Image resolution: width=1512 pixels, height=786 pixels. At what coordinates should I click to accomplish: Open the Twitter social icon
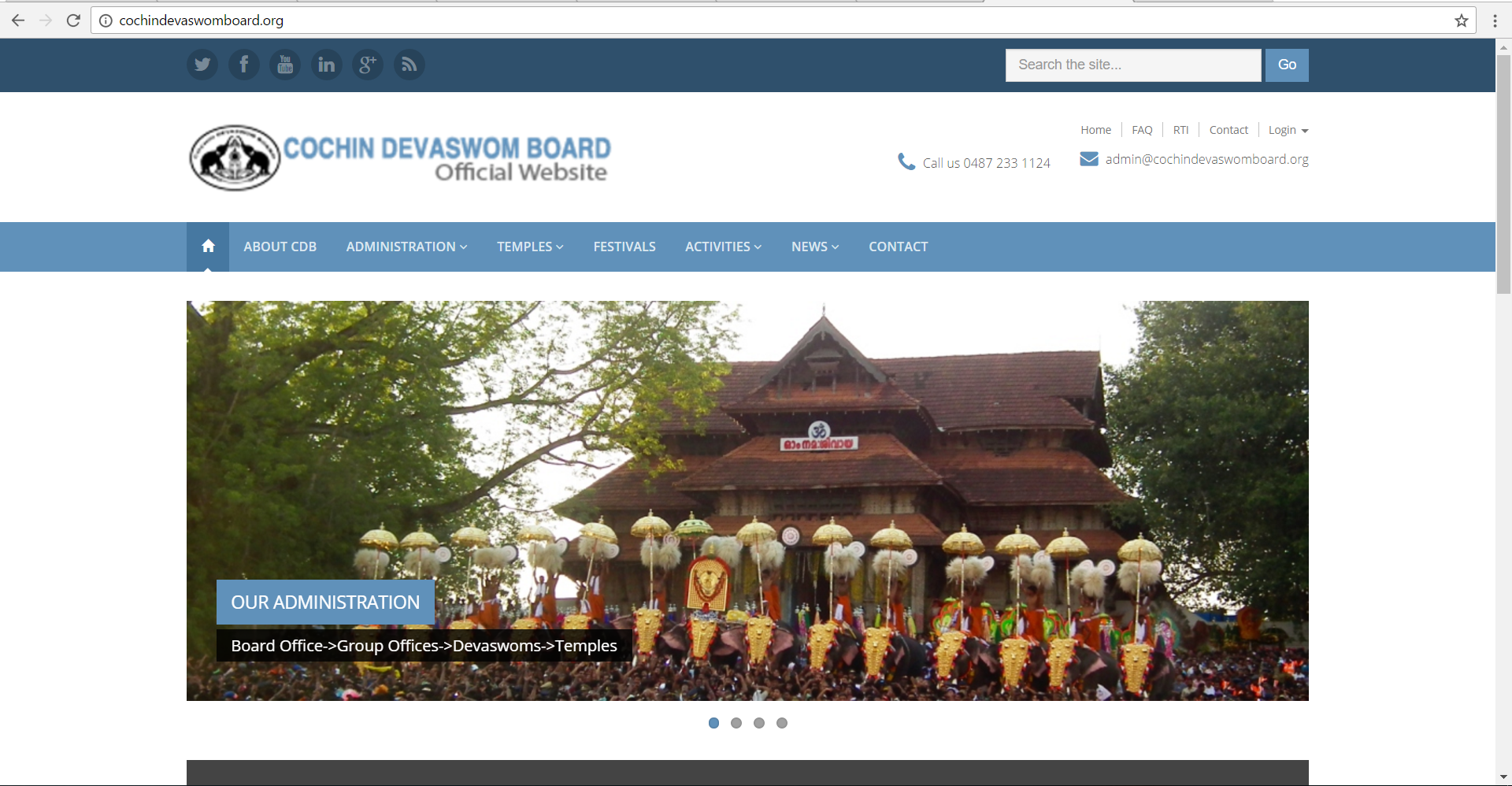pos(202,65)
